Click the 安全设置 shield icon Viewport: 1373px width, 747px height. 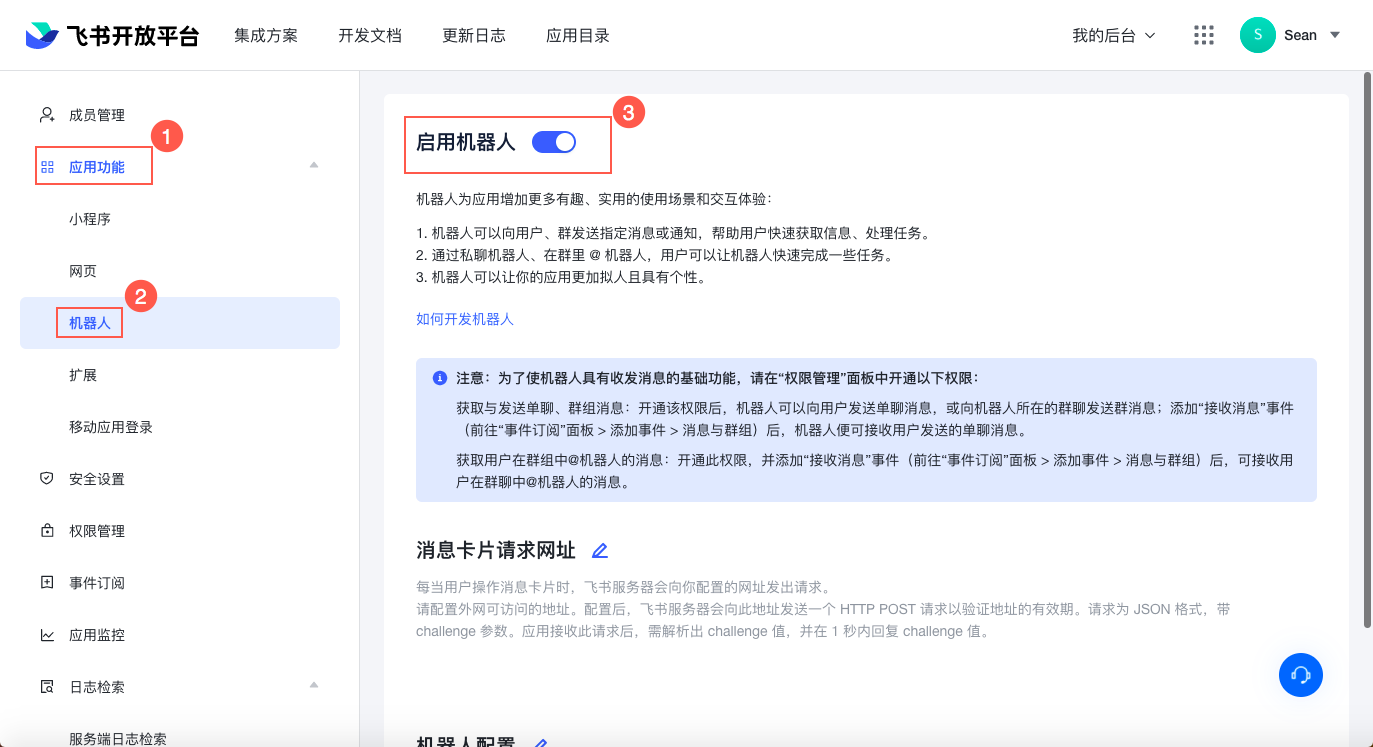coord(47,479)
